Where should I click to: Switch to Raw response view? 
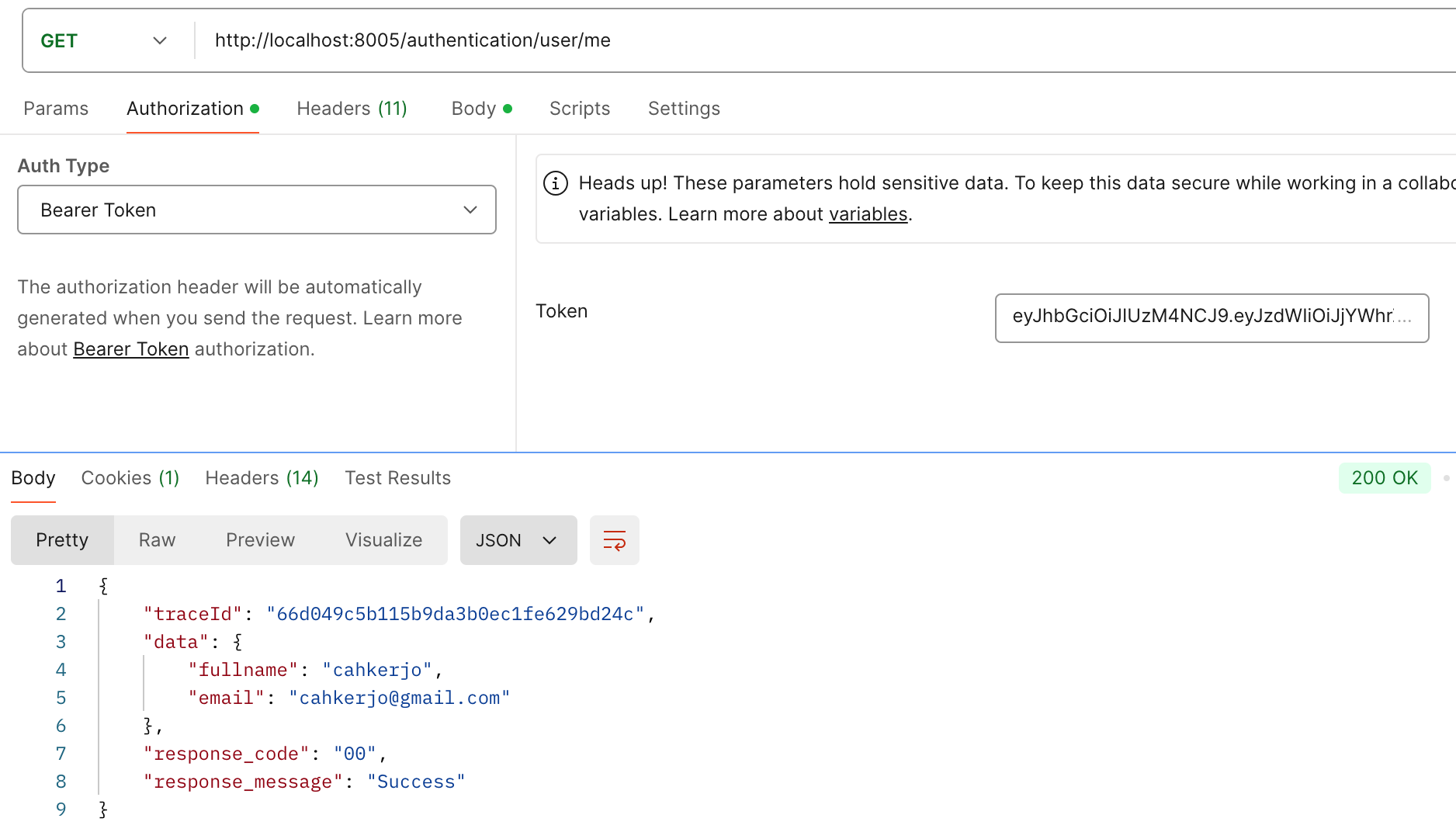[x=157, y=540]
